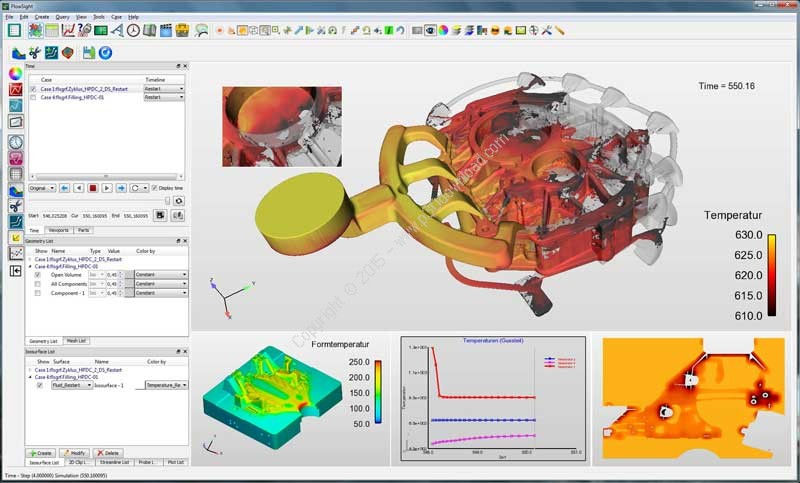Open Color by dropdown for All Components

click(x=161, y=284)
